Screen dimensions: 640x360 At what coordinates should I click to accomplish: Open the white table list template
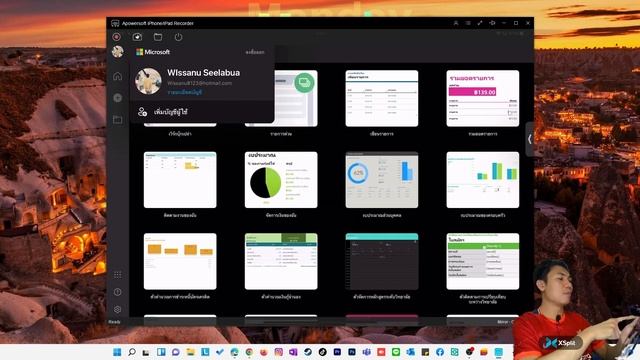coord(382,98)
